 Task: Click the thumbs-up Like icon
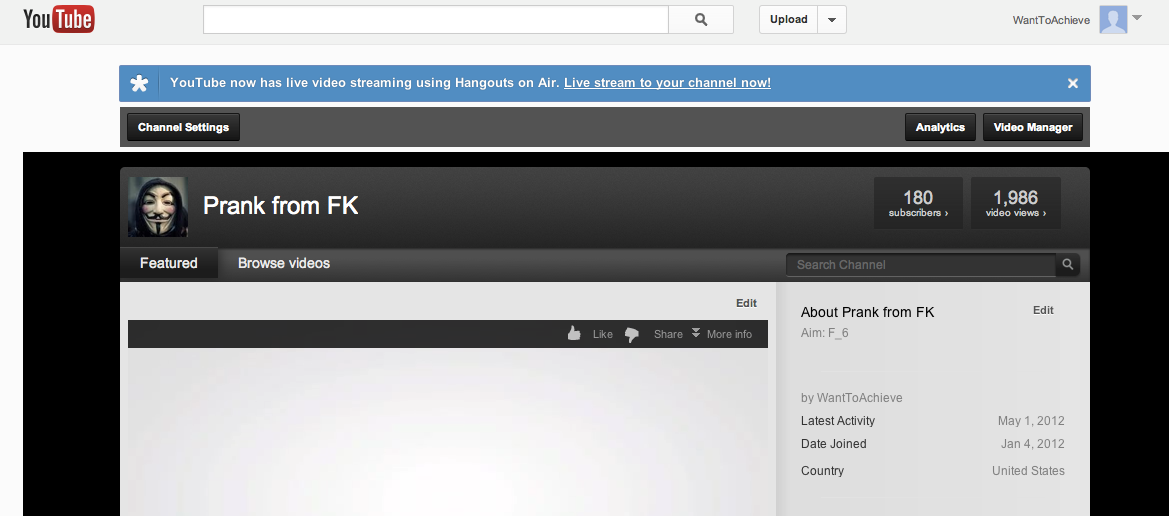(574, 333)
